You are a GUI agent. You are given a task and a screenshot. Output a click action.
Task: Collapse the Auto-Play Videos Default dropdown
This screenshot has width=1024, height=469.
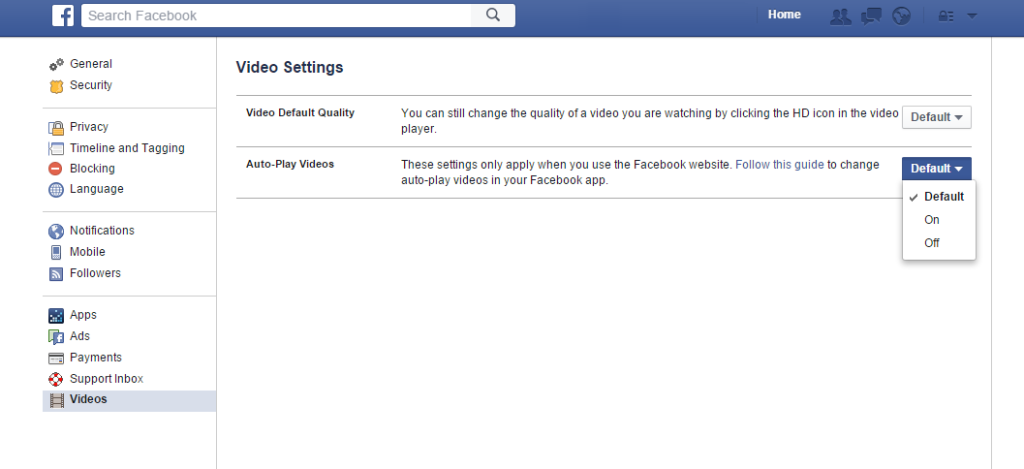(936, 169)
